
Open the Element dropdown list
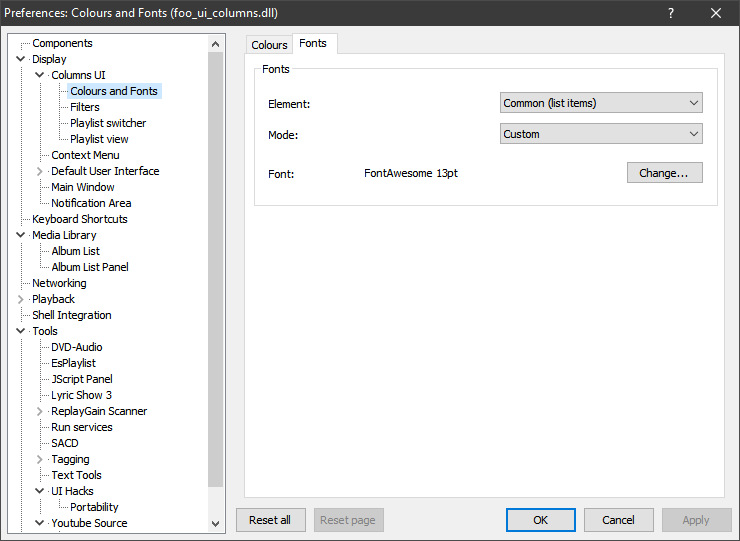(600, 103)
